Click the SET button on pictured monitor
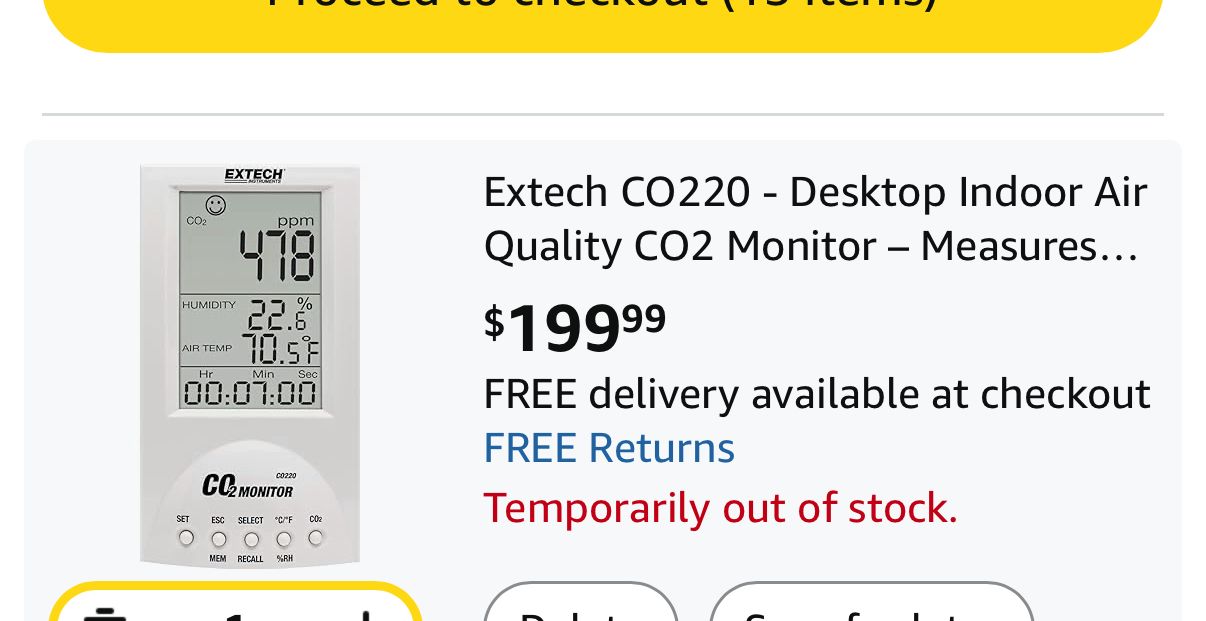1206x621 pixels. click(x=186, y=538)
